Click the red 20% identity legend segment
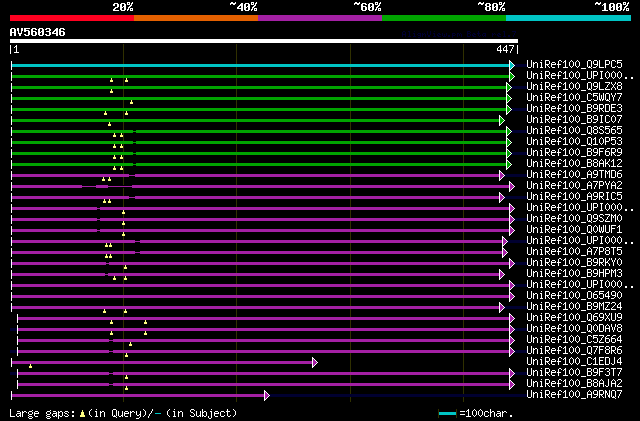This screenshot has height=421, width=640. coord(72,18)
